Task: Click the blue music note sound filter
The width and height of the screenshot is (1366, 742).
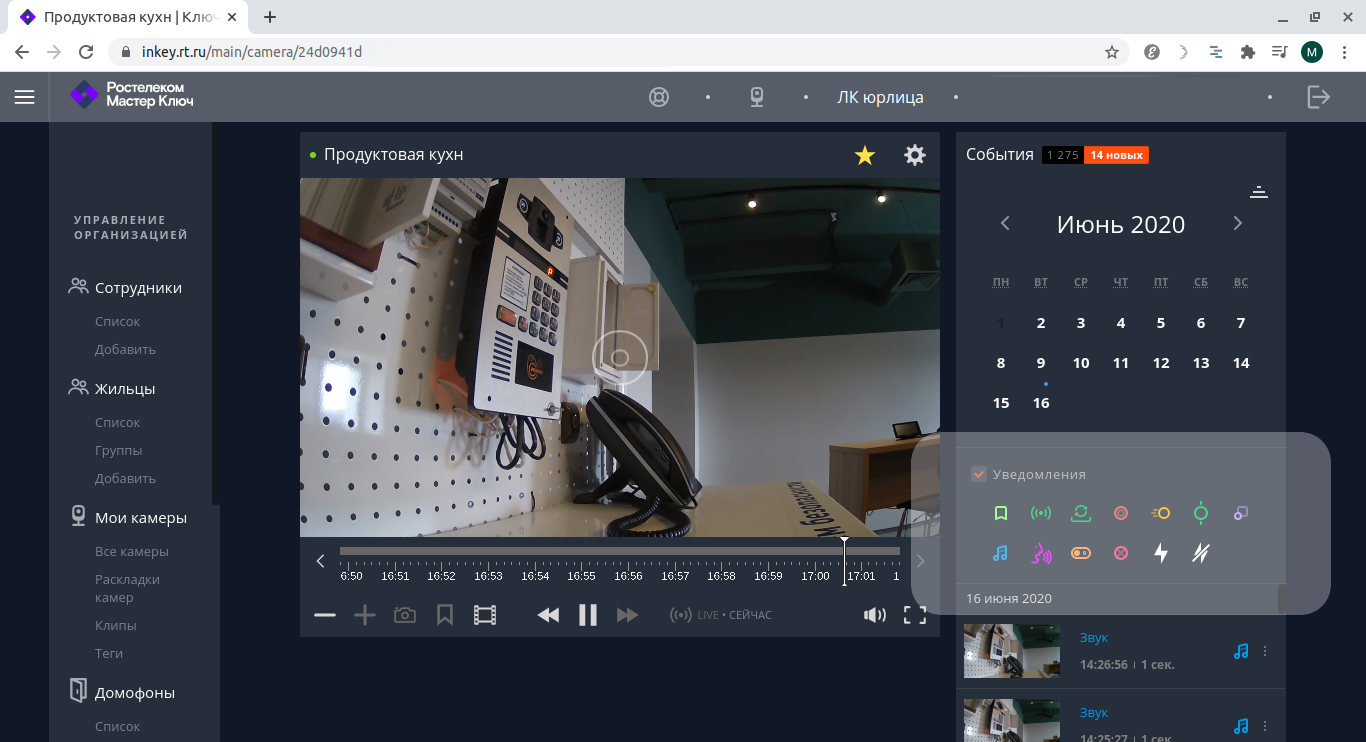Action: [x=1001, y=553]
